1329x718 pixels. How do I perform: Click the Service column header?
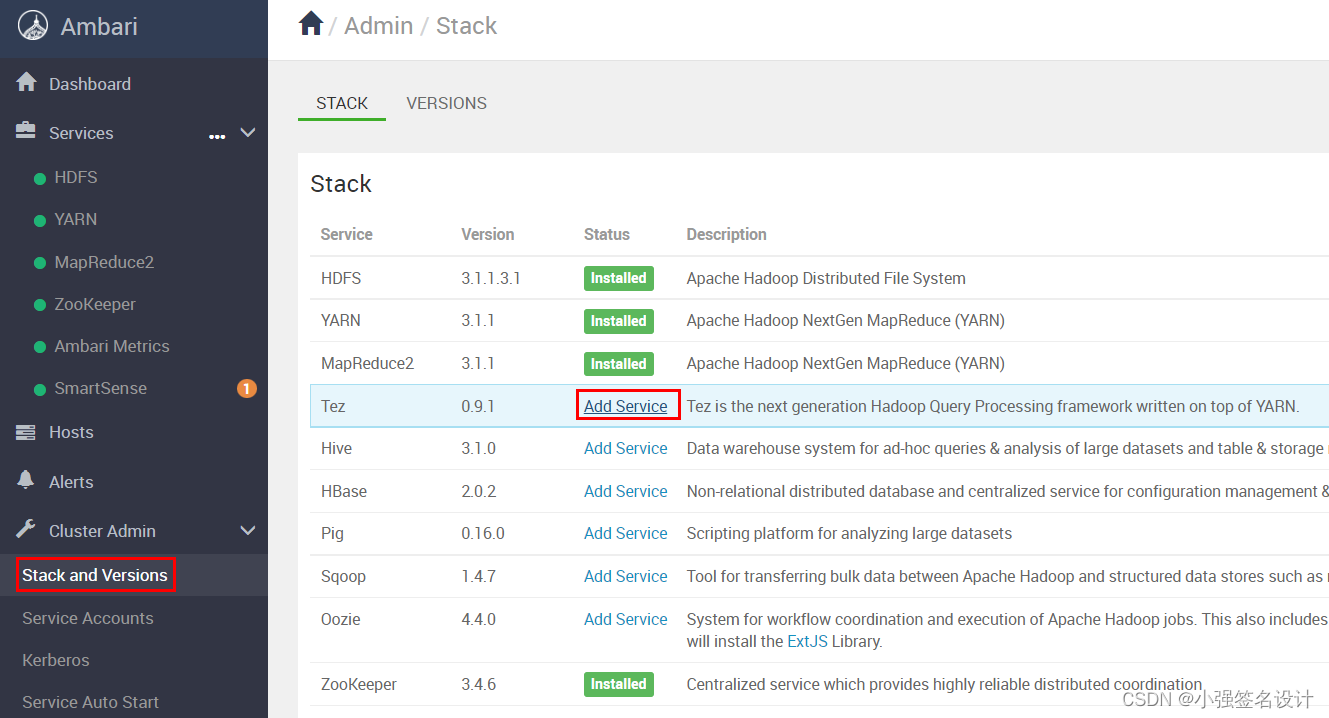click(346, 234)
